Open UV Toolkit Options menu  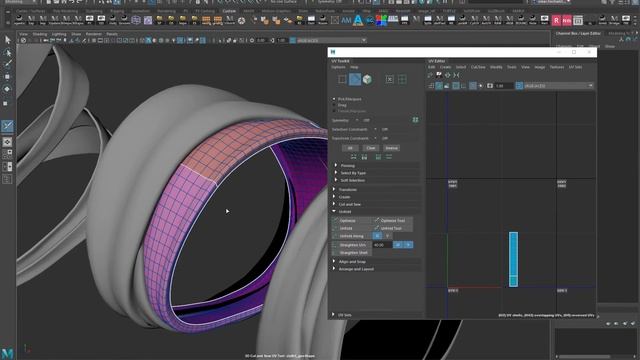click(x=338, y=67)
